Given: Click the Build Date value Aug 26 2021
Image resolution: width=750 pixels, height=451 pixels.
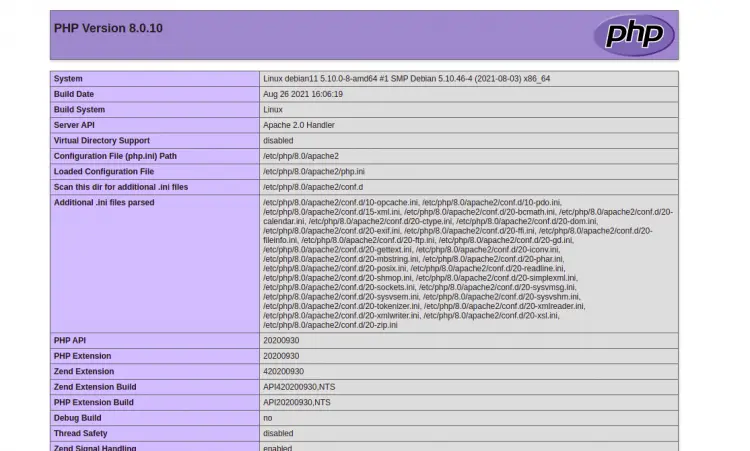Looking at the screenshot, I should point(303,94).
